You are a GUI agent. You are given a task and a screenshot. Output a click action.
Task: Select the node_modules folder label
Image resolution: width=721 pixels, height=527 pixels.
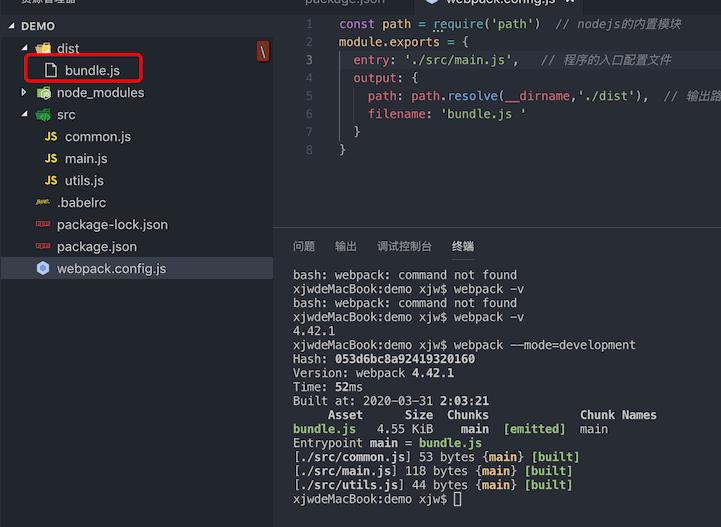(x=101, y=93)
